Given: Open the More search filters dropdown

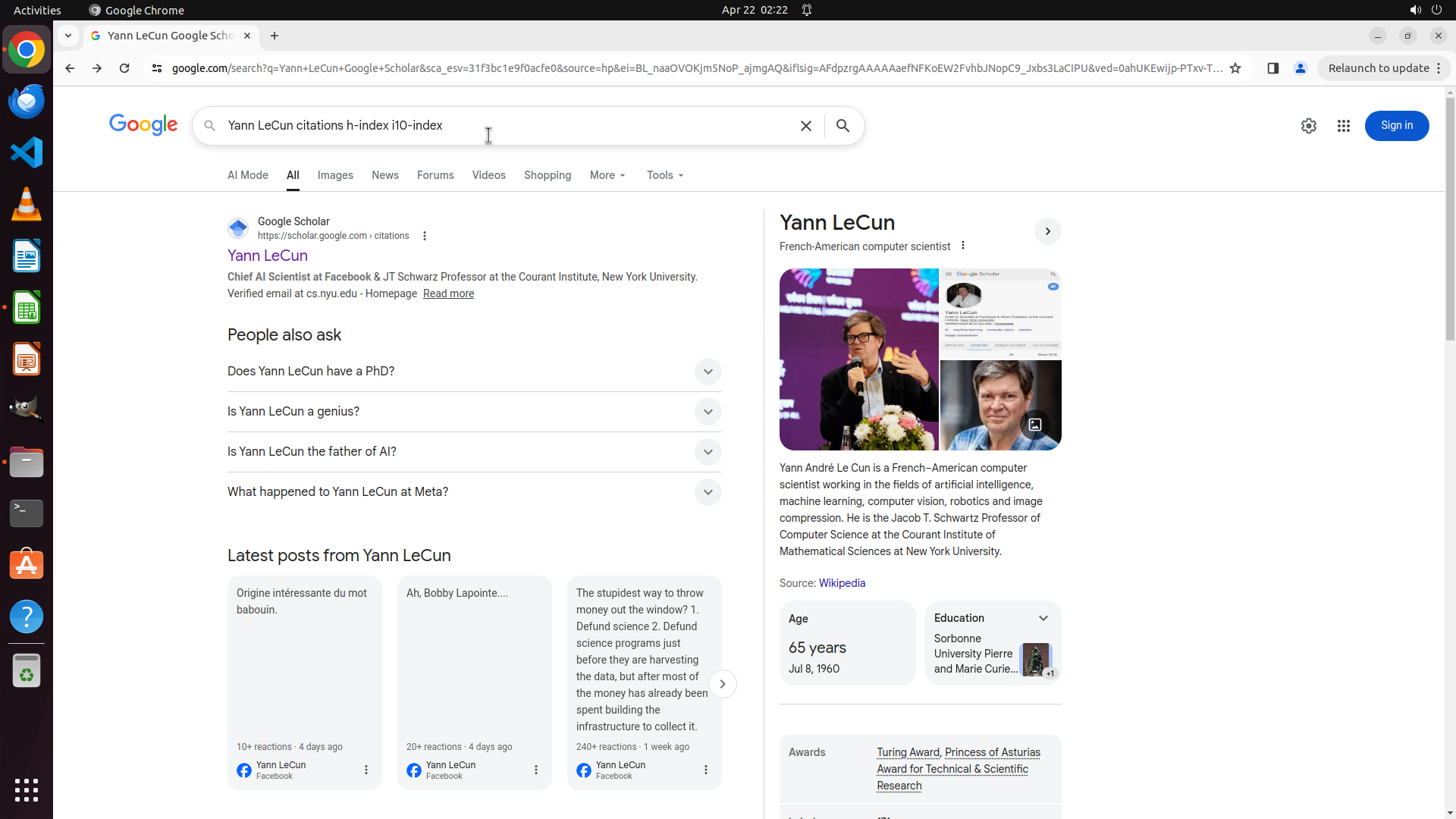Looking at the screenshot, I should (x=607, y=175).
